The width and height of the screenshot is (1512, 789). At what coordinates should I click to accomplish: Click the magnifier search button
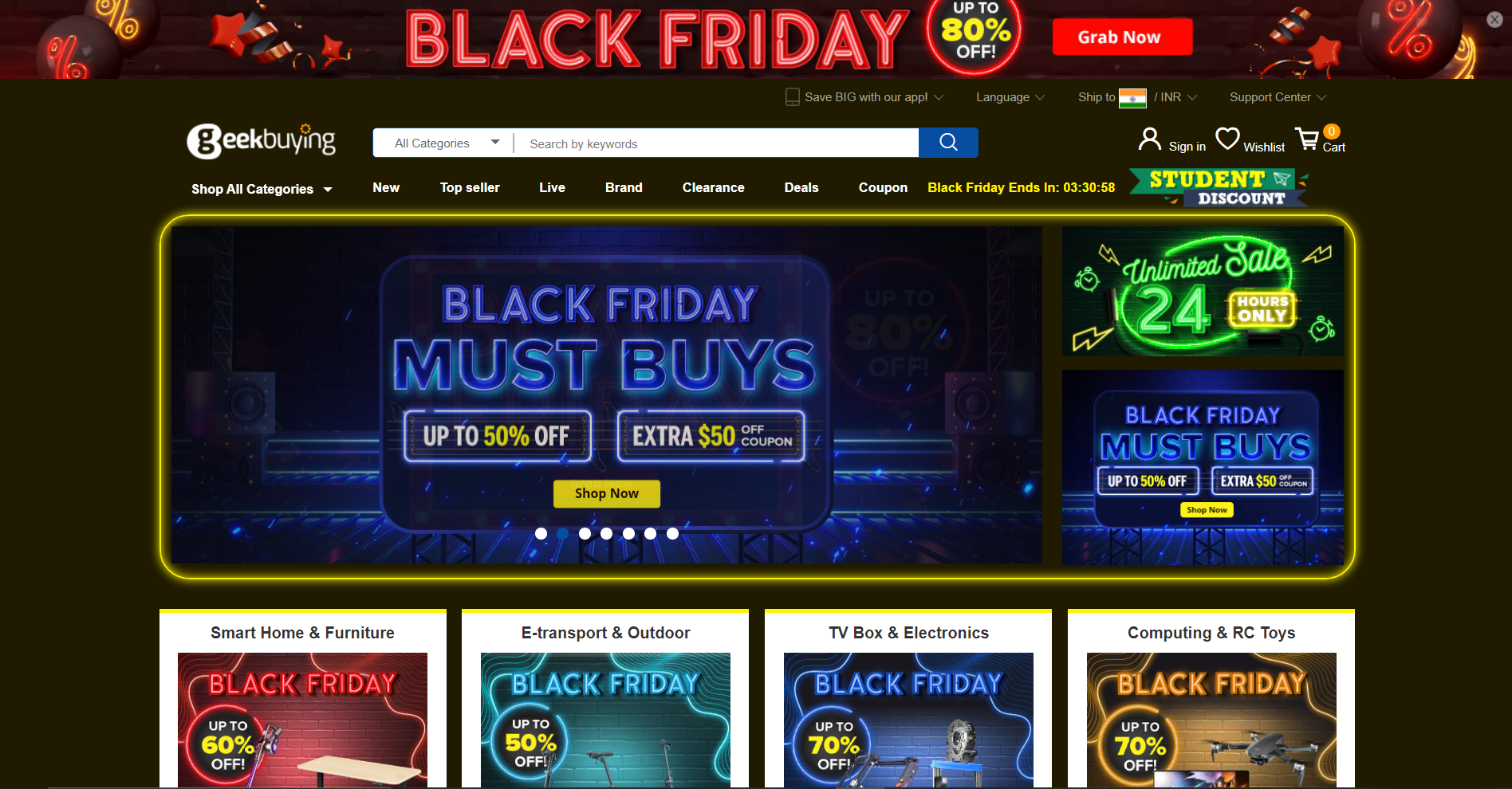(948, 143)
